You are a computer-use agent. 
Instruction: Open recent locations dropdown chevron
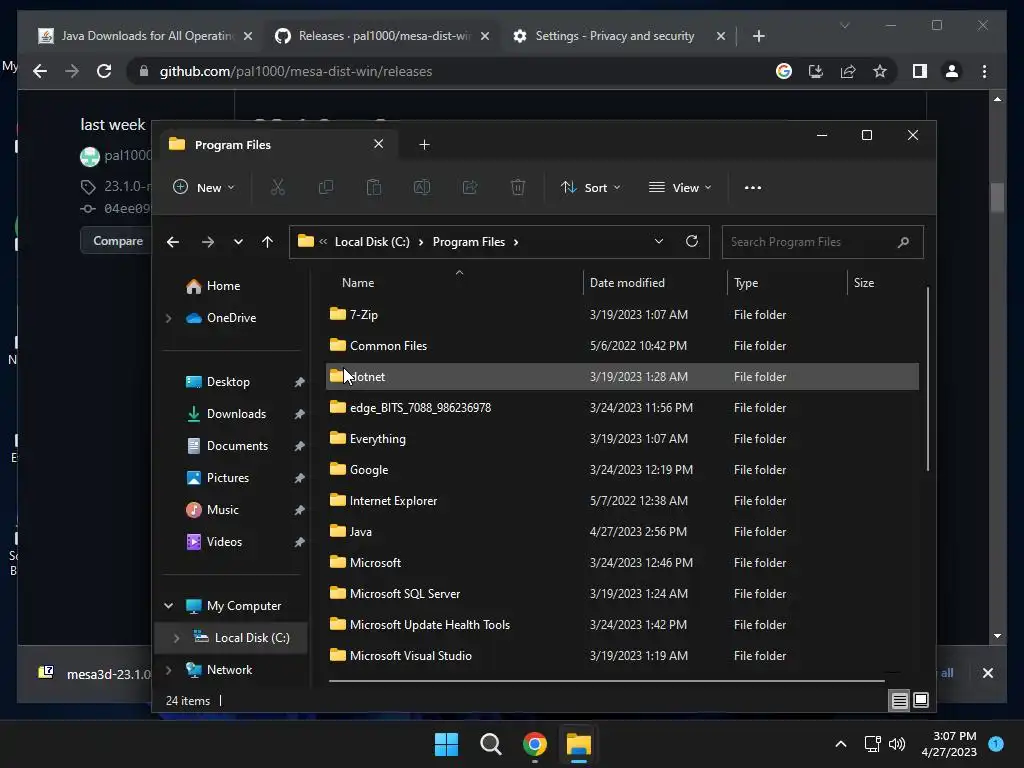point(238,242)
